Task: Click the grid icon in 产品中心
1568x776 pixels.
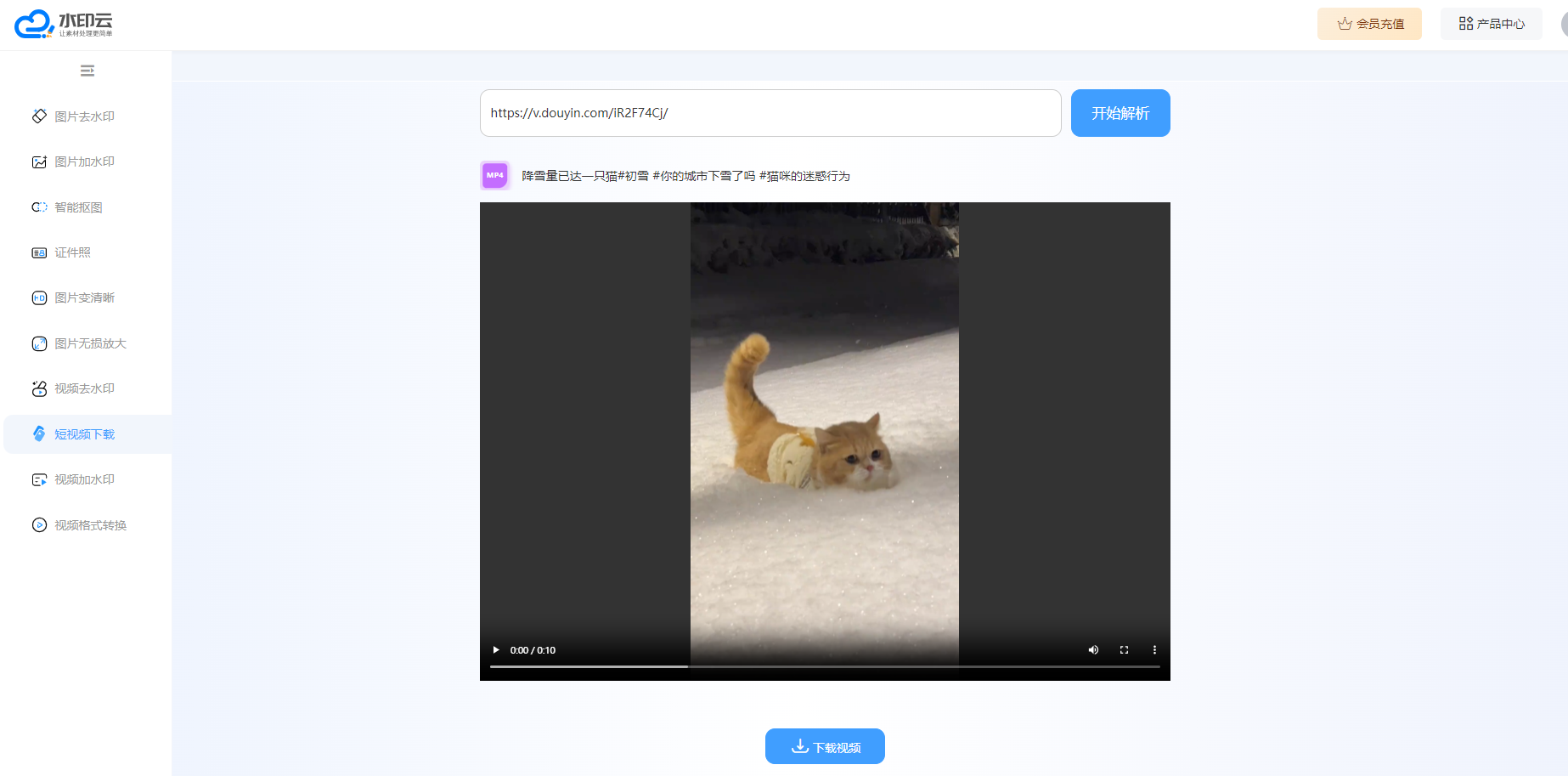Action: click(1466, 24)
